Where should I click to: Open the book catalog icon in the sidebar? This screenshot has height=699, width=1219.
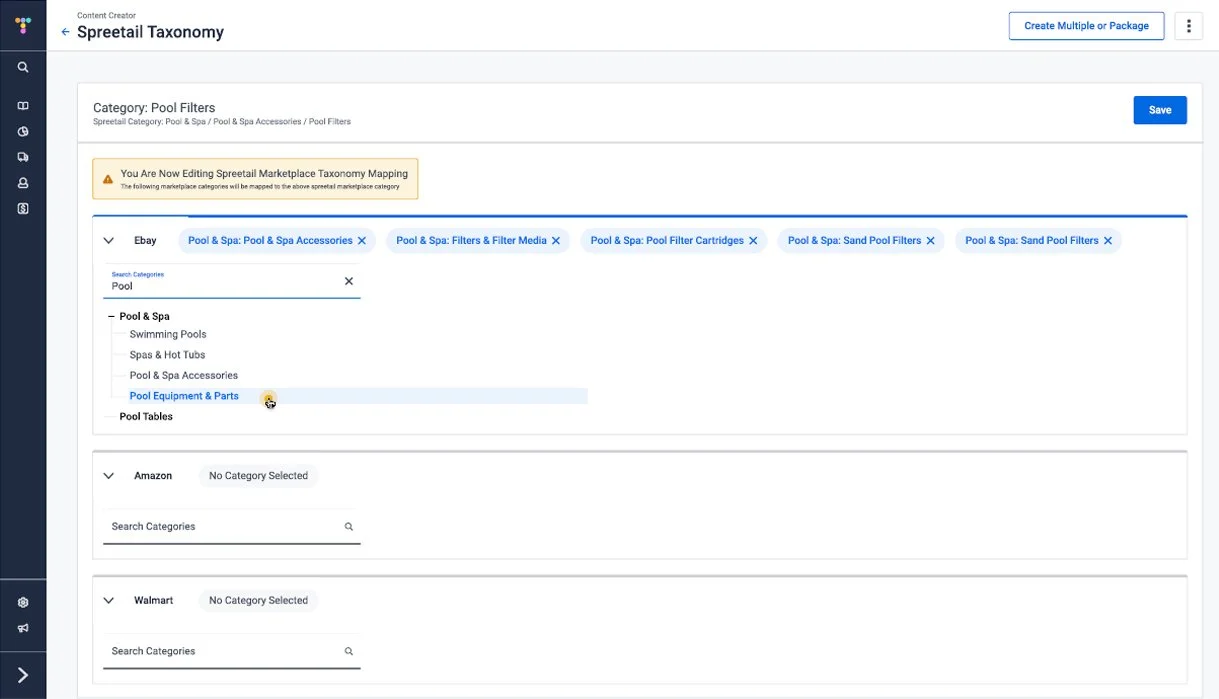point(23,106)
